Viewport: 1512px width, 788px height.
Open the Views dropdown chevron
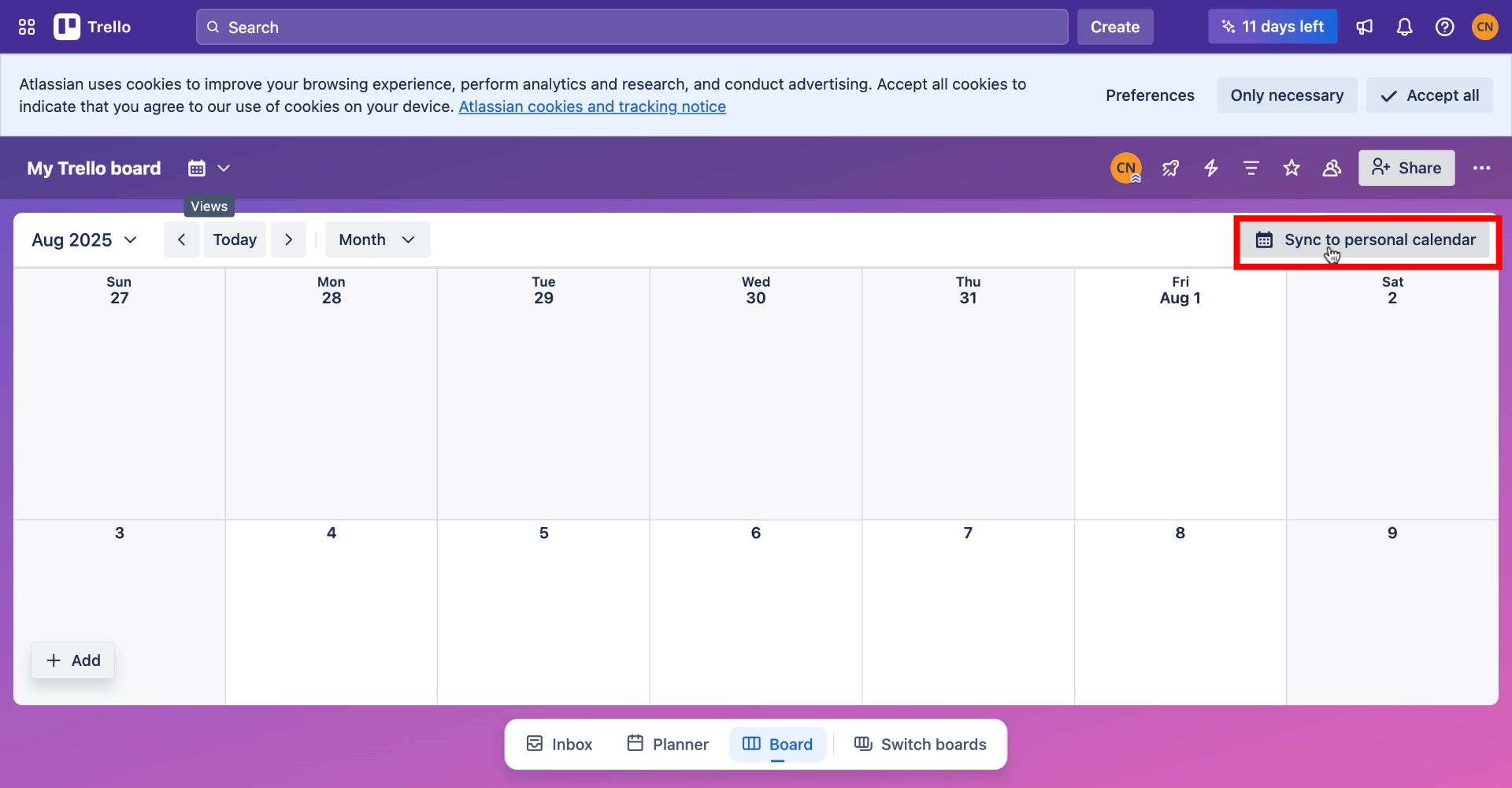coord(225,168)
